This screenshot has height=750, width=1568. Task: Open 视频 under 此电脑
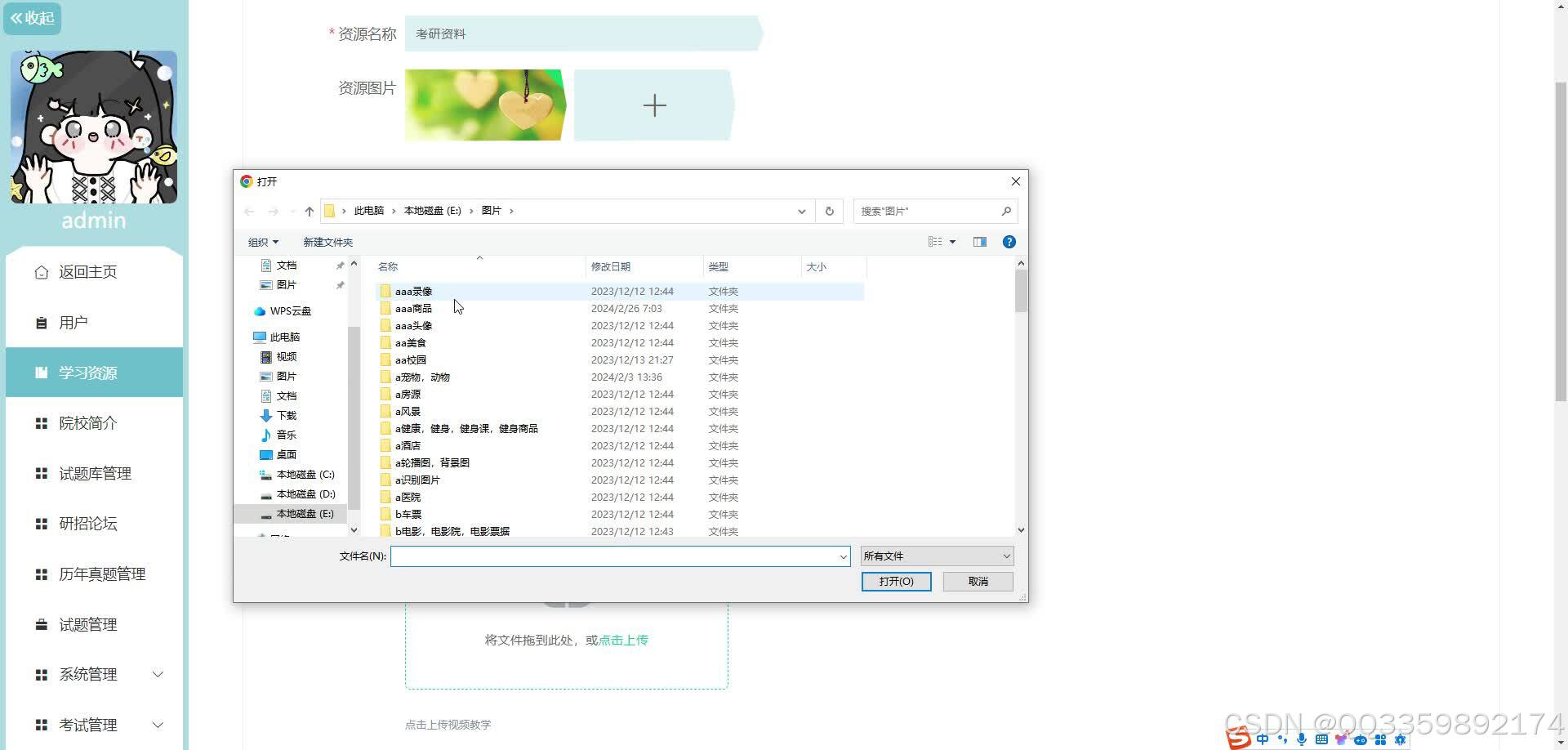[278, 357]
